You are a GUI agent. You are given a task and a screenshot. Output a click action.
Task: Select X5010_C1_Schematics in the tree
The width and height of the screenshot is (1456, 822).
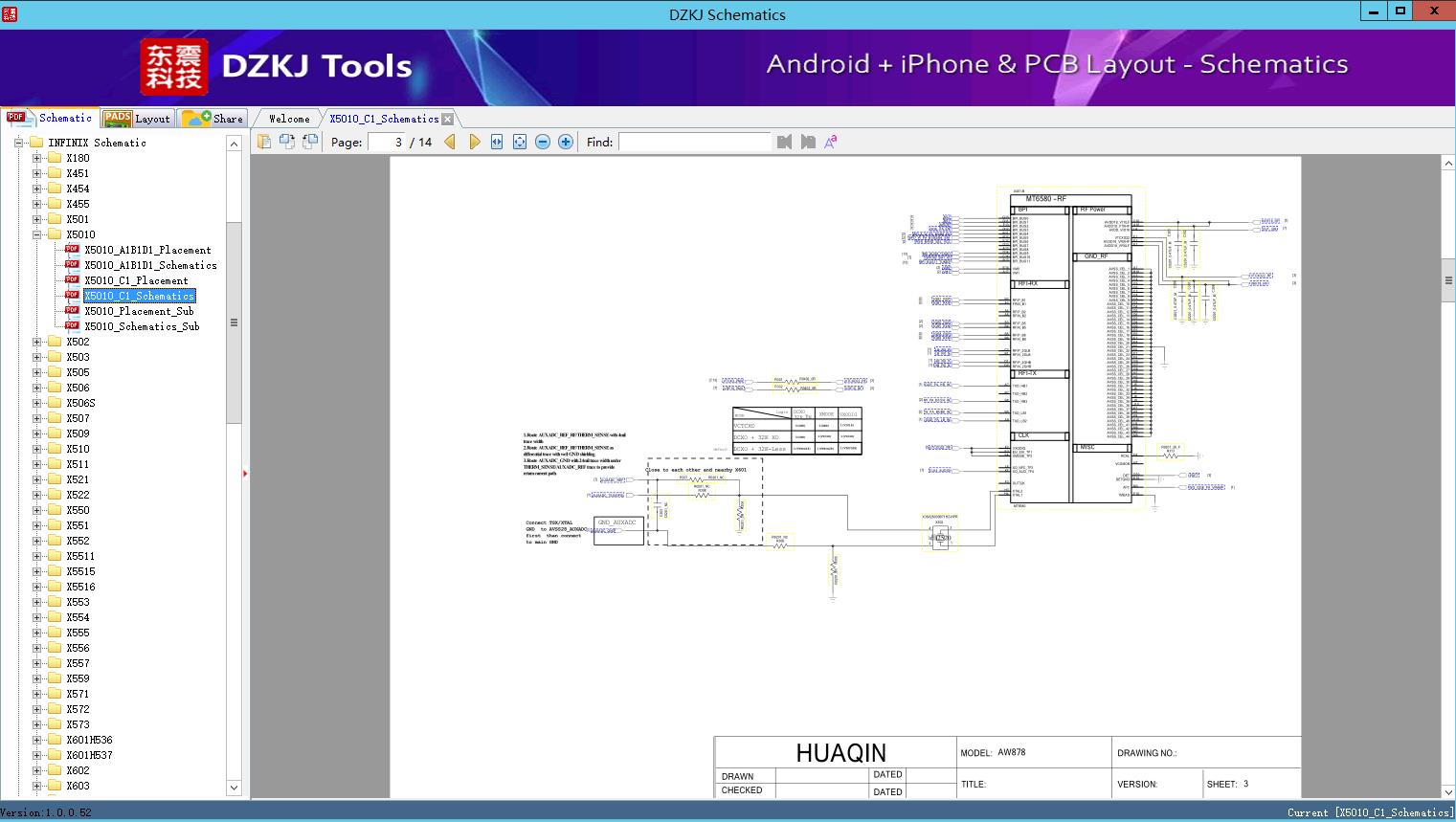(140, 296)
